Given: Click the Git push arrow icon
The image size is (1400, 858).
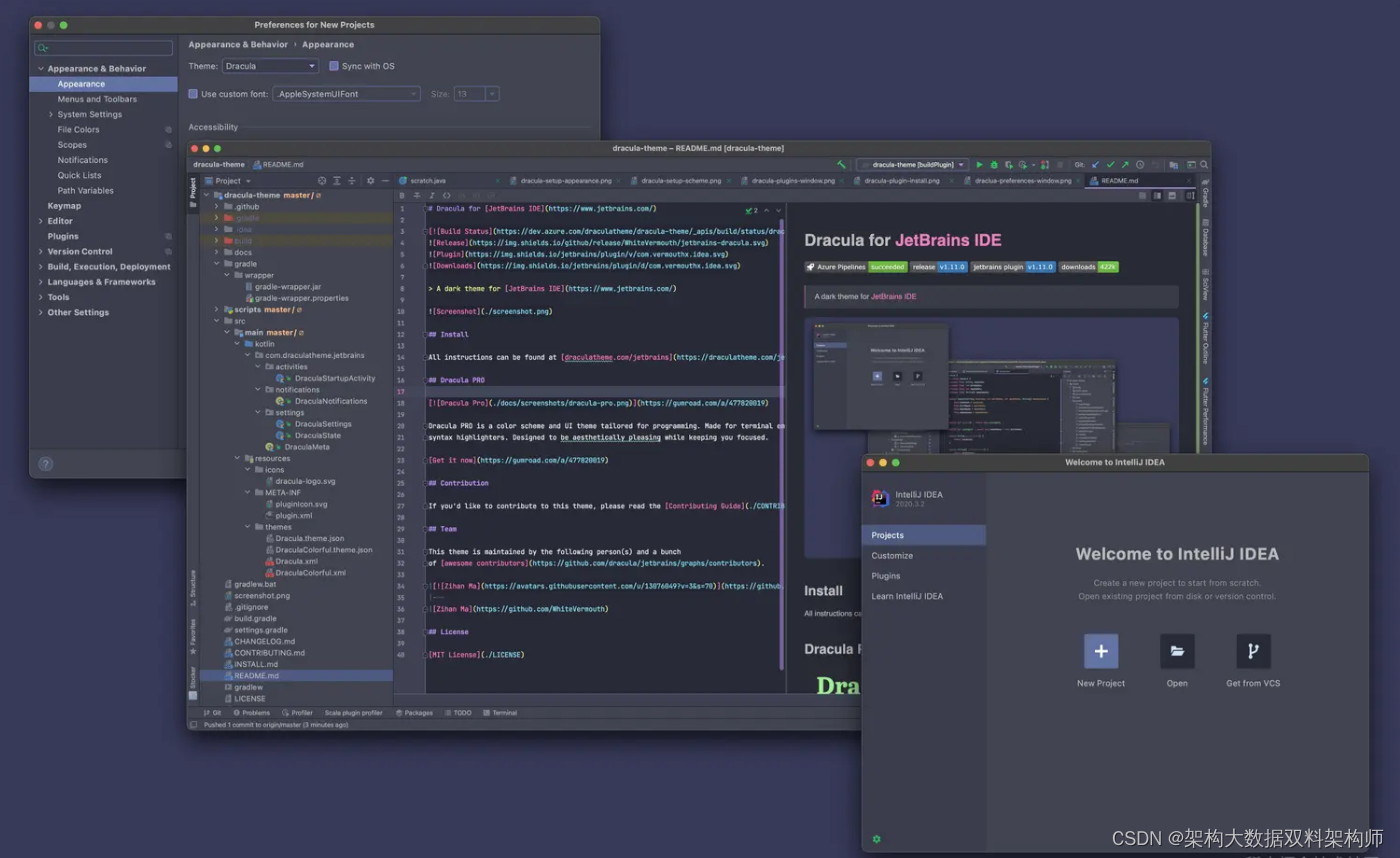Looking at the screenshot, I should pos(1125,165).
